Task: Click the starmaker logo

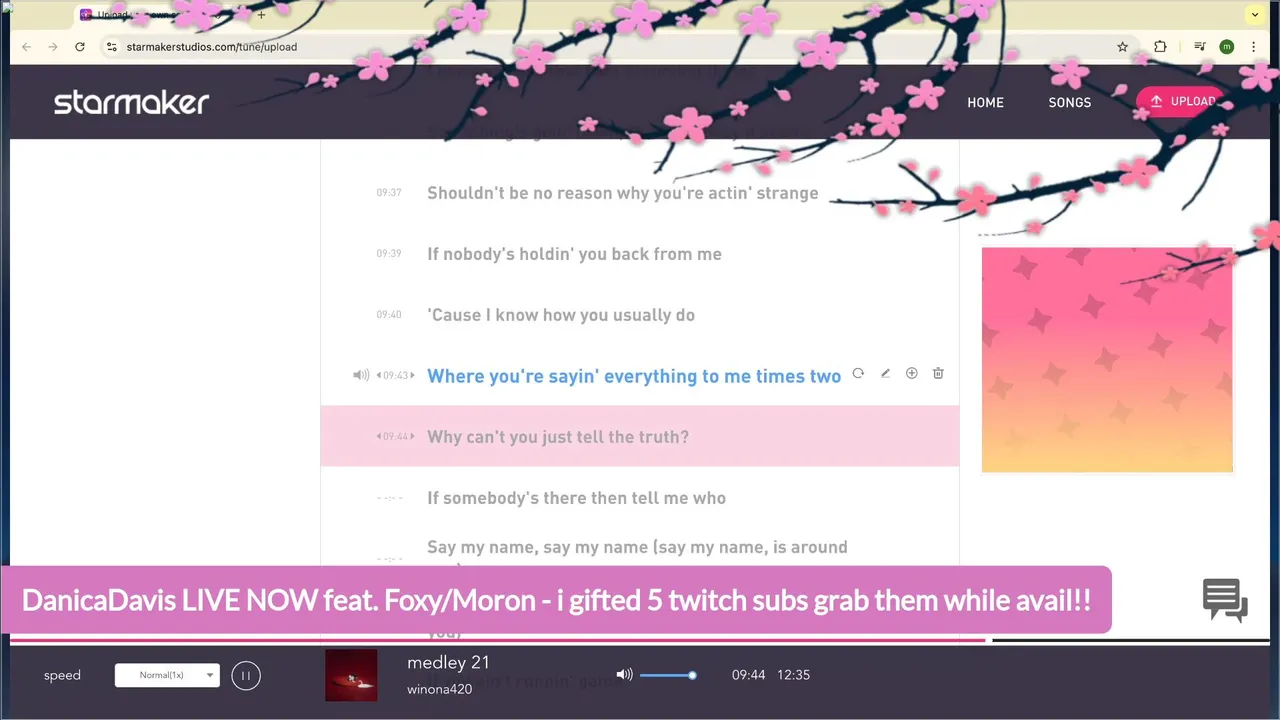Action: (131, 102)
